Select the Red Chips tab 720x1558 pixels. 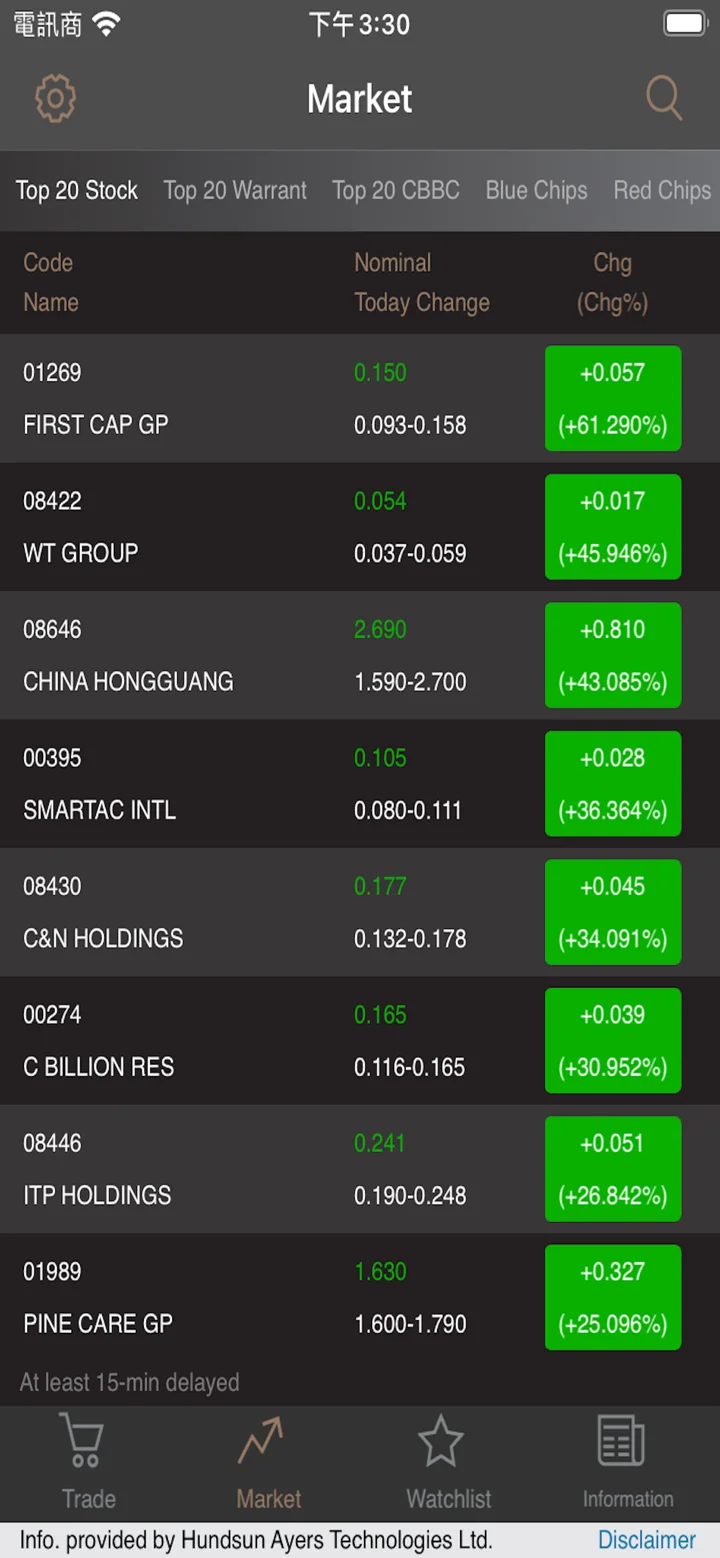click(663, 190)
